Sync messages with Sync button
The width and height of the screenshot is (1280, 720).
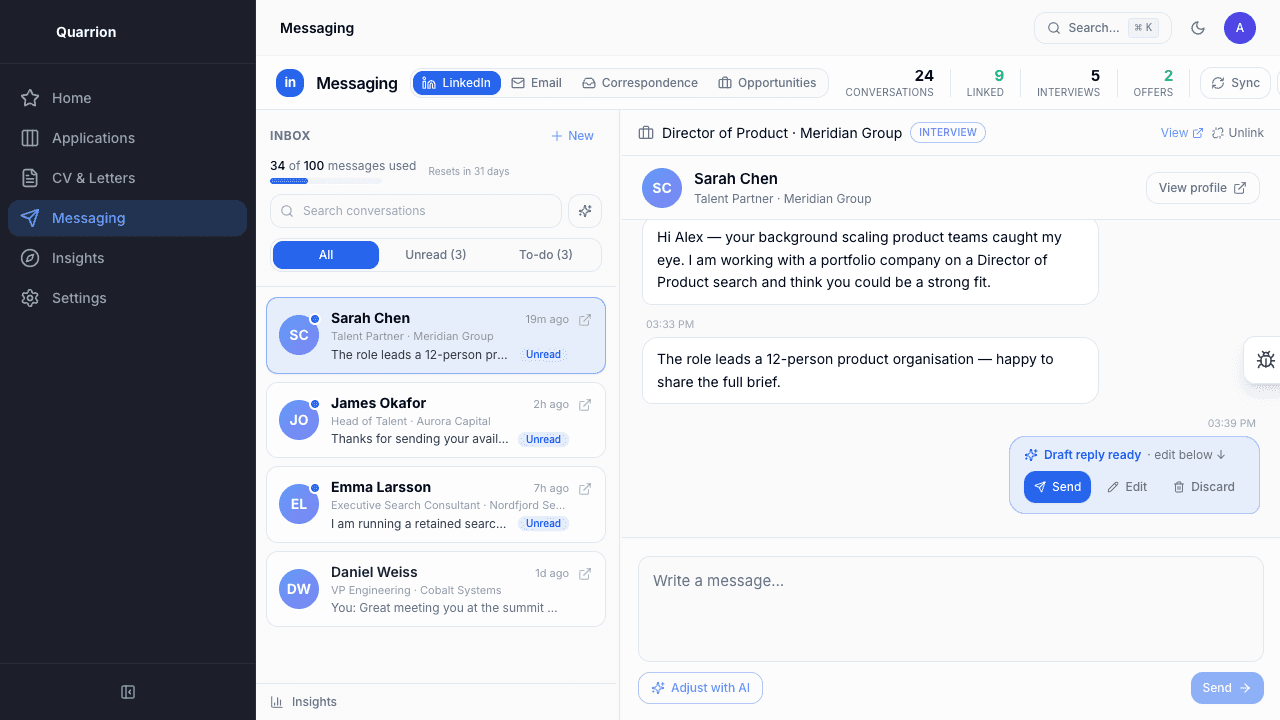point(1235,83)
